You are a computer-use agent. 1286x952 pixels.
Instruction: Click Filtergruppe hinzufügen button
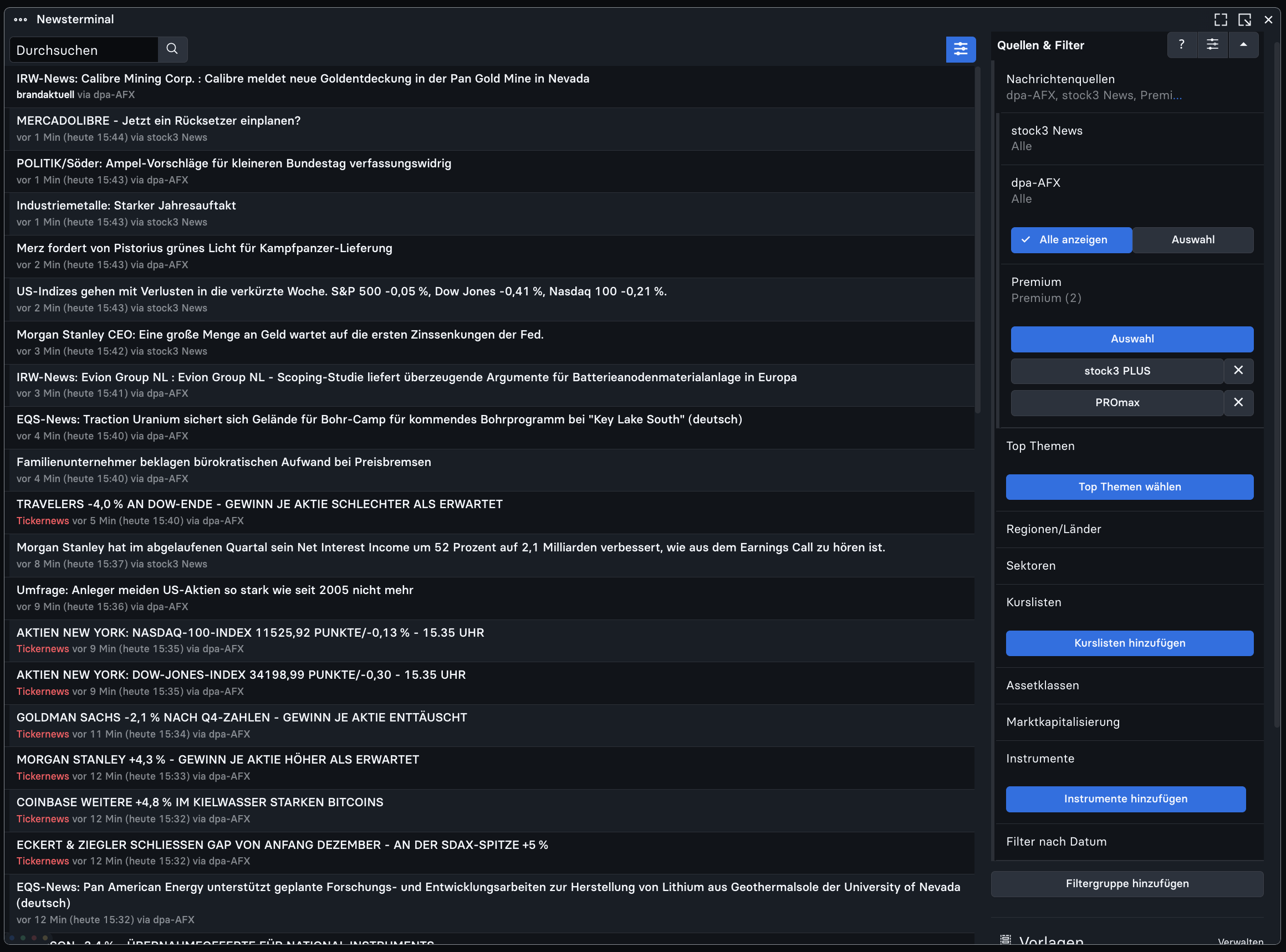pos(1127,884)
